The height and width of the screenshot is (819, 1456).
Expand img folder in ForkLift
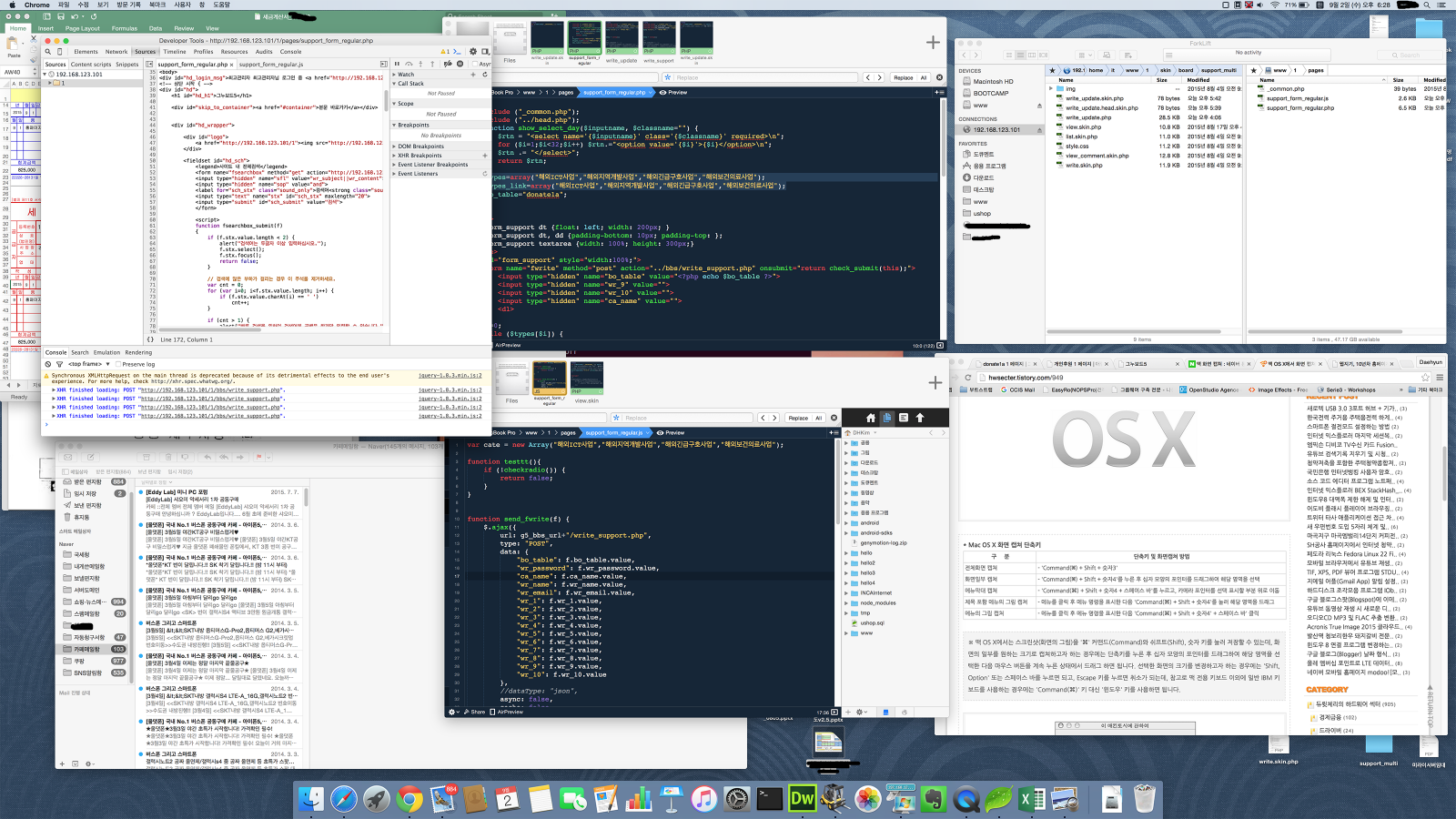point(1050,89)
